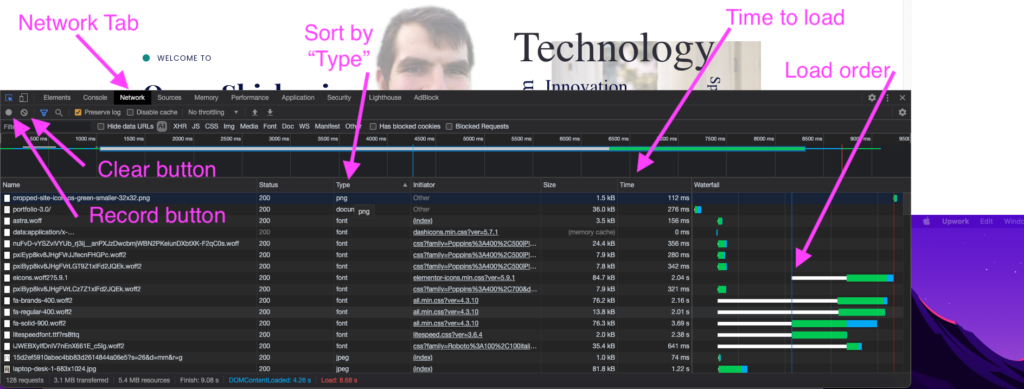This screenshot has width=1024, height=389.
Task: Select the All filter type button
Action: (162, 127)
